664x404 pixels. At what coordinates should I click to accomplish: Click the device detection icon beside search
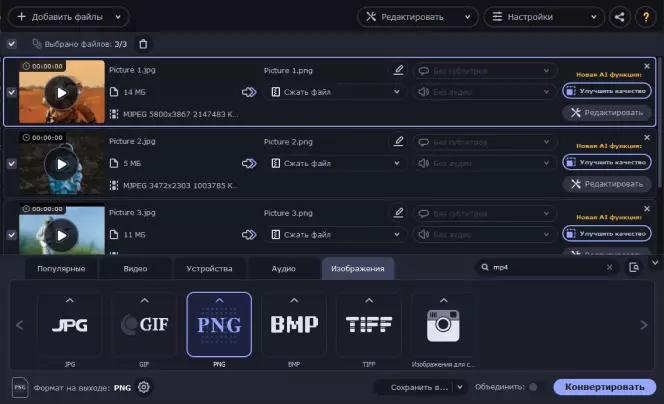[634, 267]
